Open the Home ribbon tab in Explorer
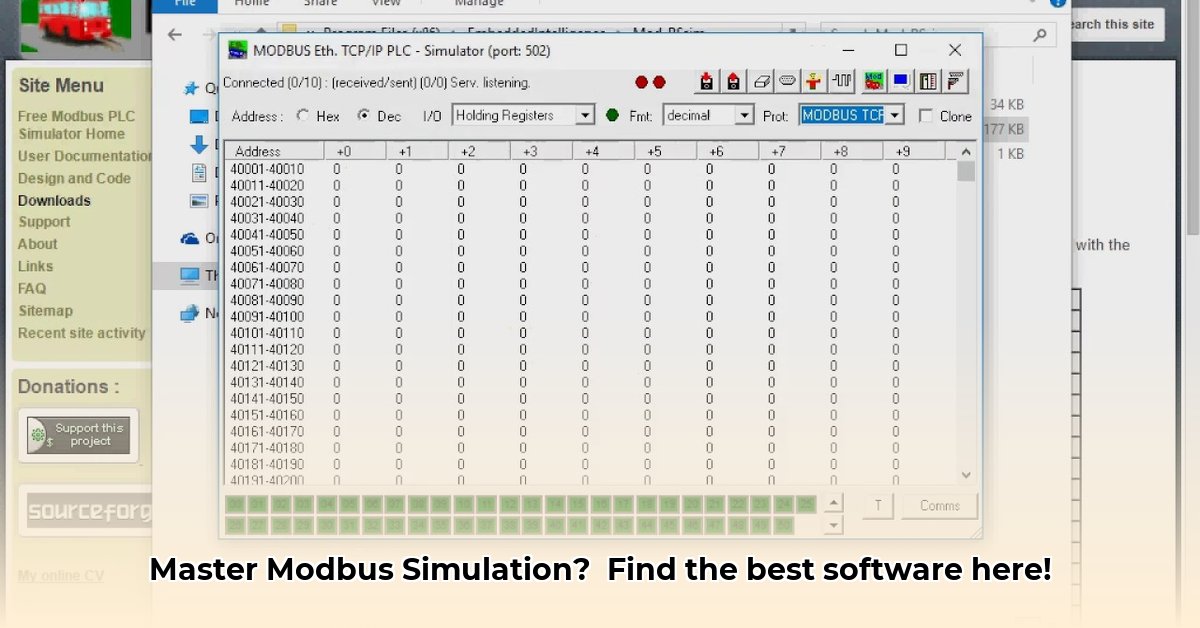Screen dimensions: 1200x628 tap(252, 4)
